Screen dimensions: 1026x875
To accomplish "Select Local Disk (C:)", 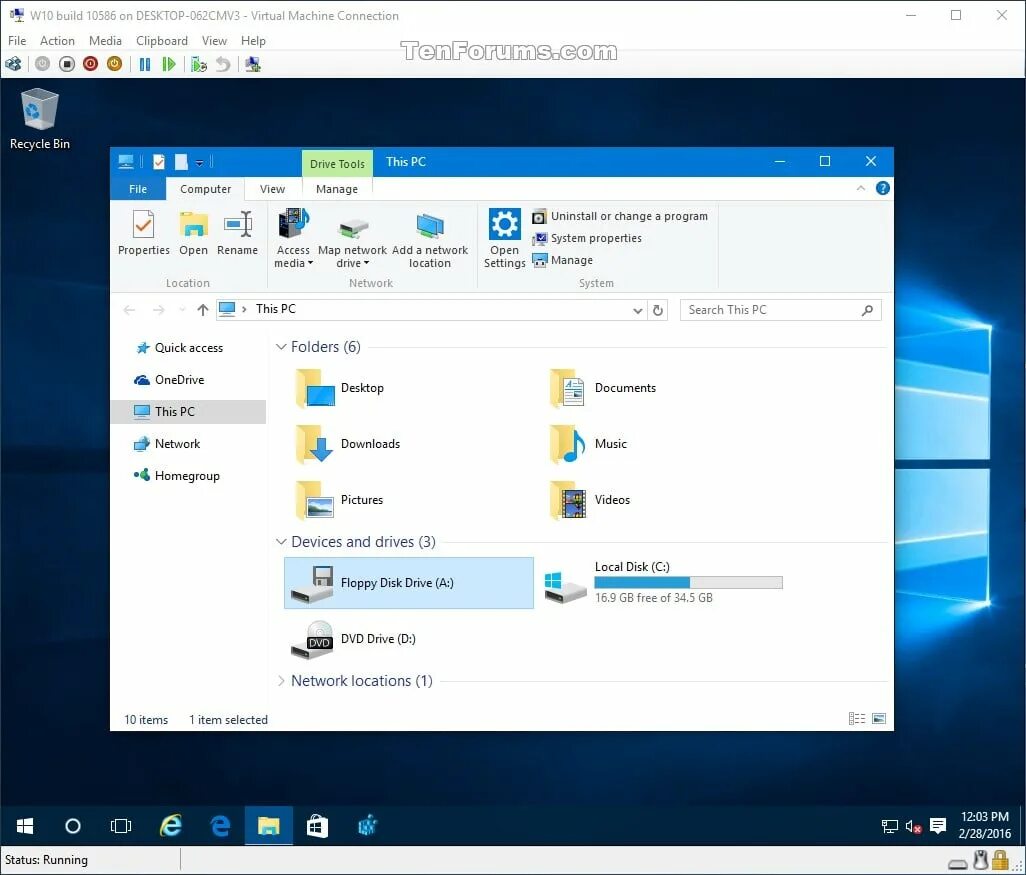I will [663, 583].
